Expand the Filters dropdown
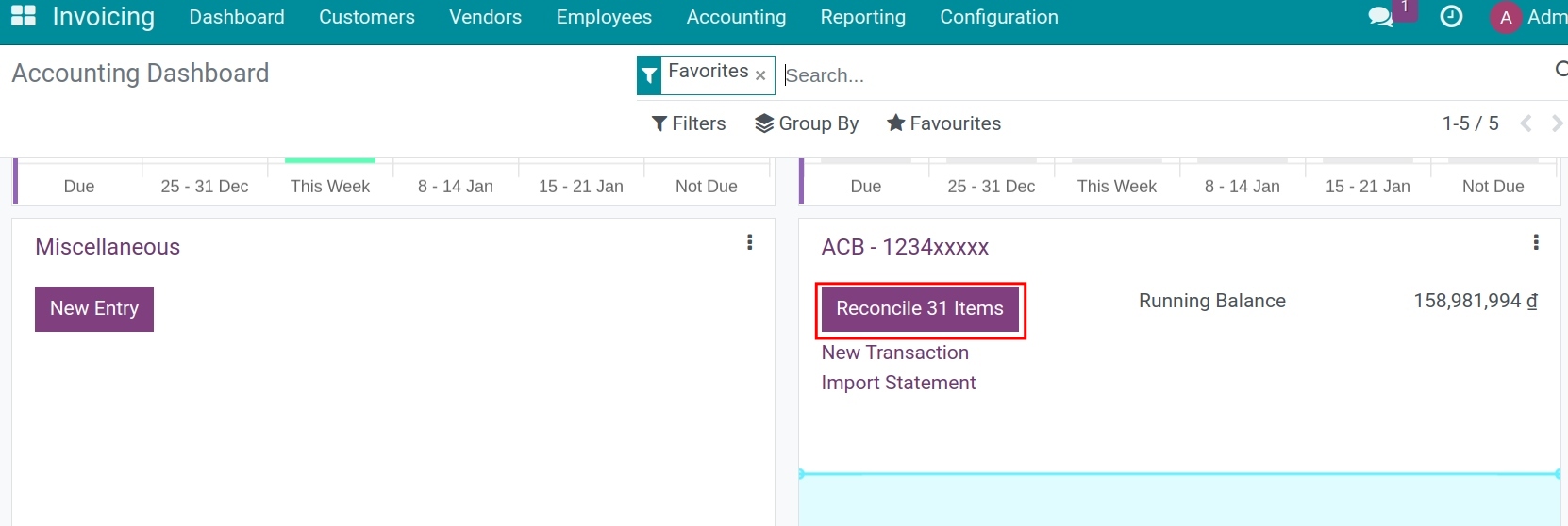1568x526 pixels. pos(689,123)
